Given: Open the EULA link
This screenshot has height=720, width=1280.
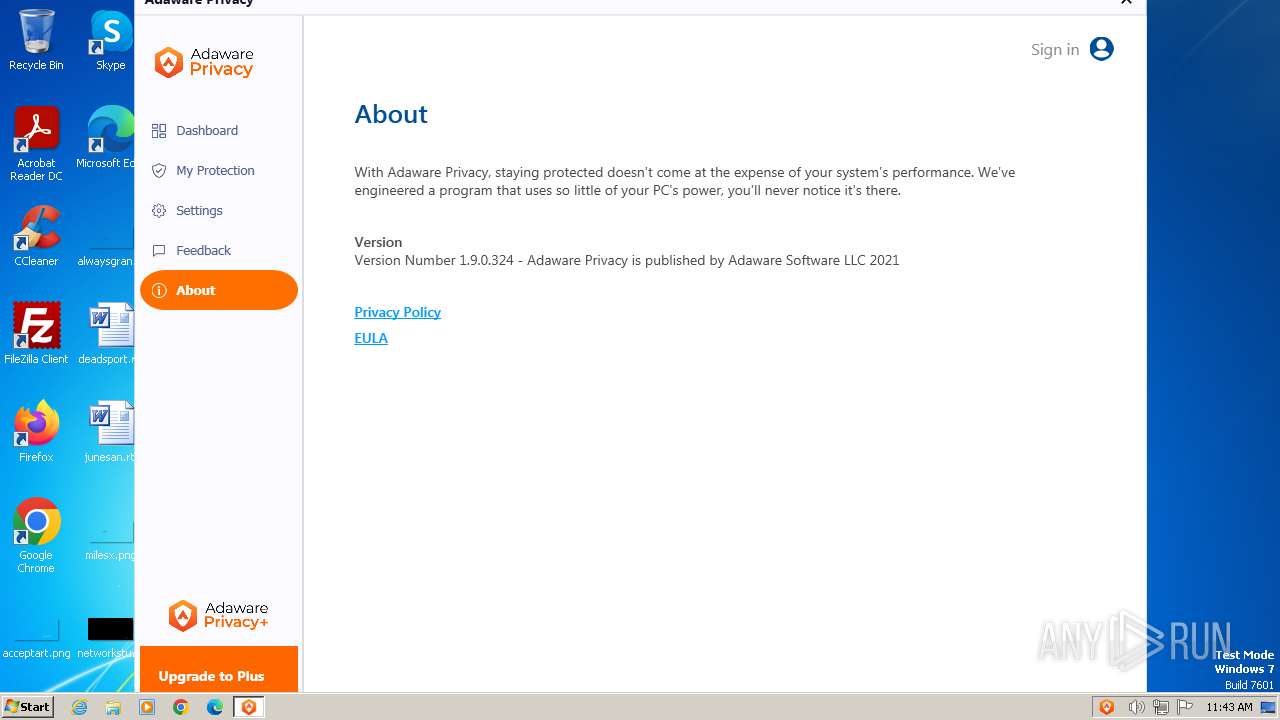Looking at the screenshot, I should tap(371, 338).
